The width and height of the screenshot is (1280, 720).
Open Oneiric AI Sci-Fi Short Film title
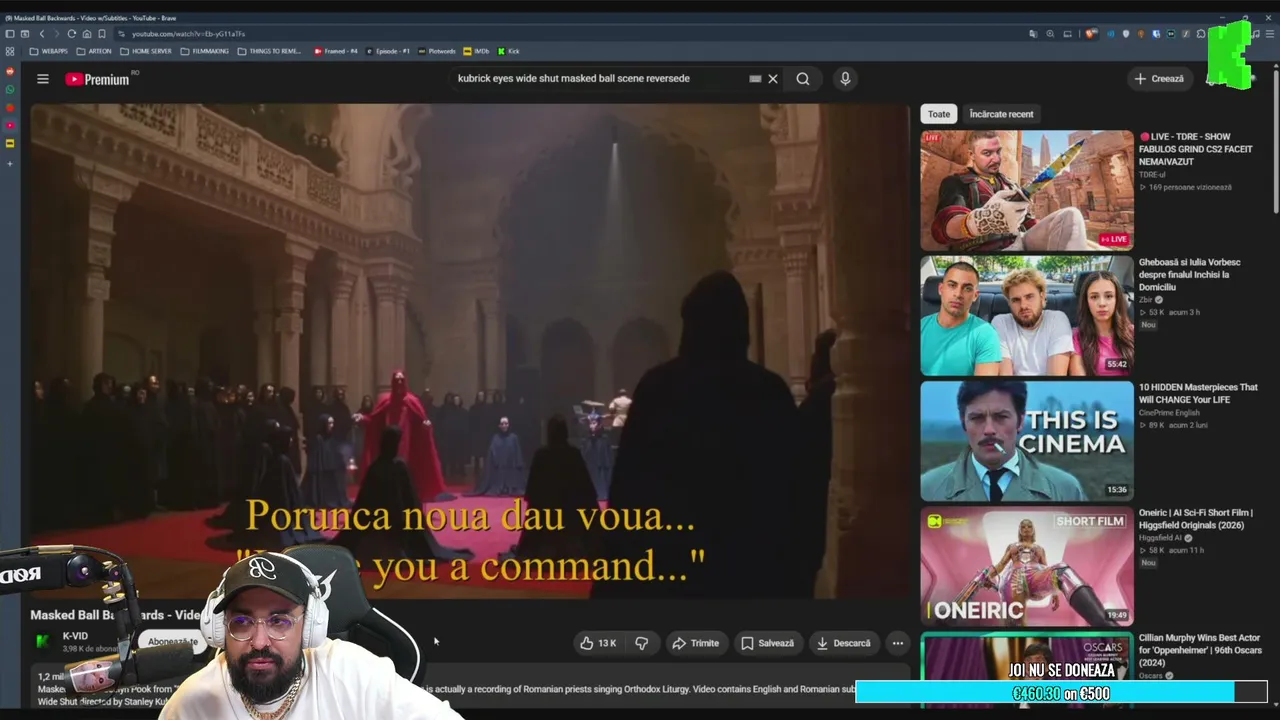1196,518
